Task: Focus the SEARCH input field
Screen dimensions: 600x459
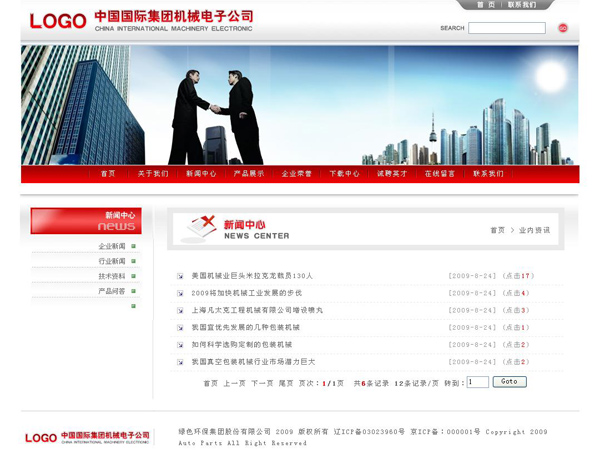Action: point(507,28)
